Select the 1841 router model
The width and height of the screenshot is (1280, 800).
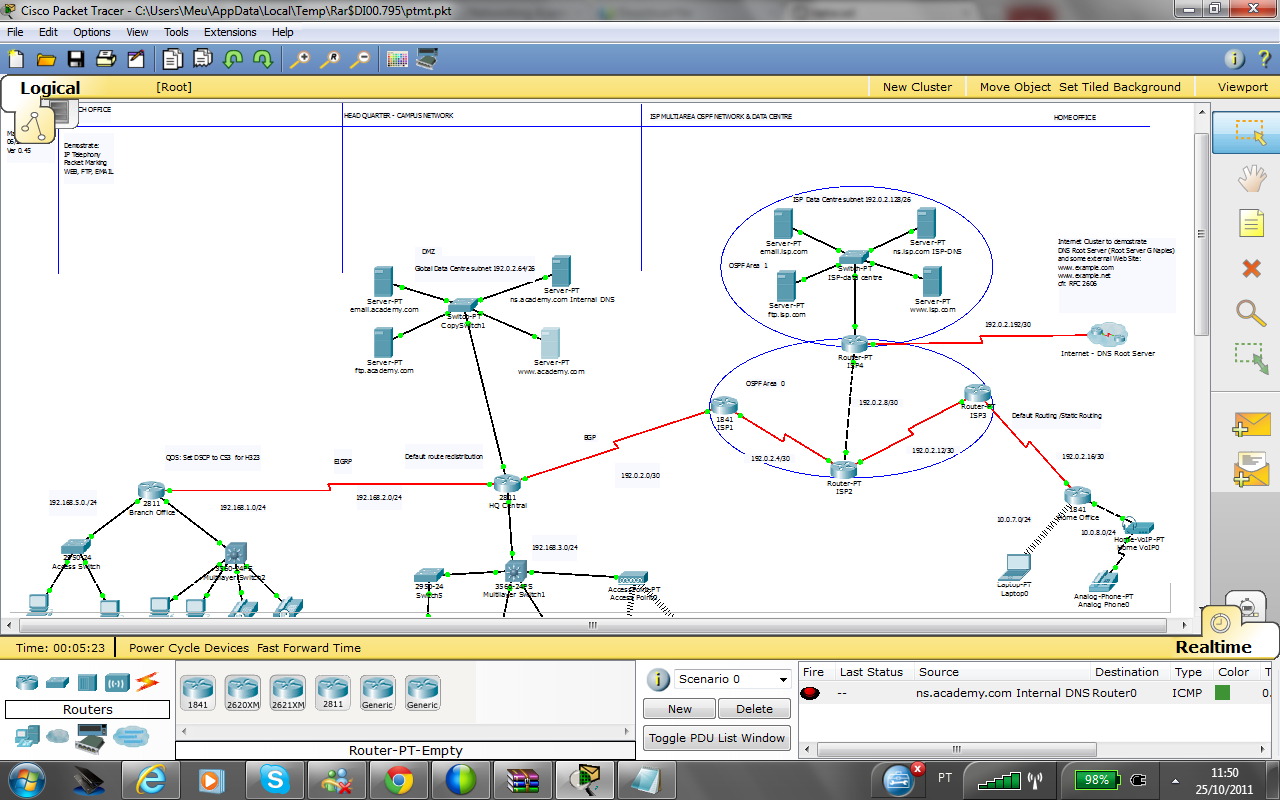pyautogui.click(x=197, y=691)
